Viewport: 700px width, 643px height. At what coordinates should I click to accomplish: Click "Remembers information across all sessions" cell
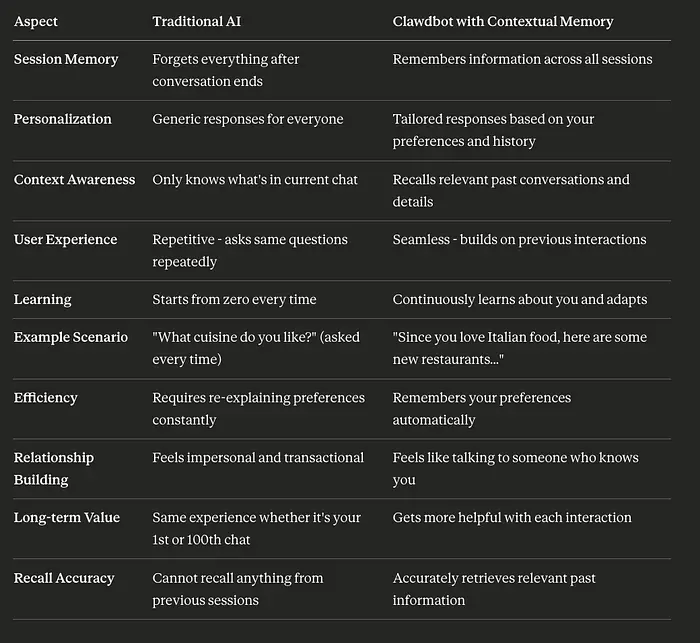(522, 59)
